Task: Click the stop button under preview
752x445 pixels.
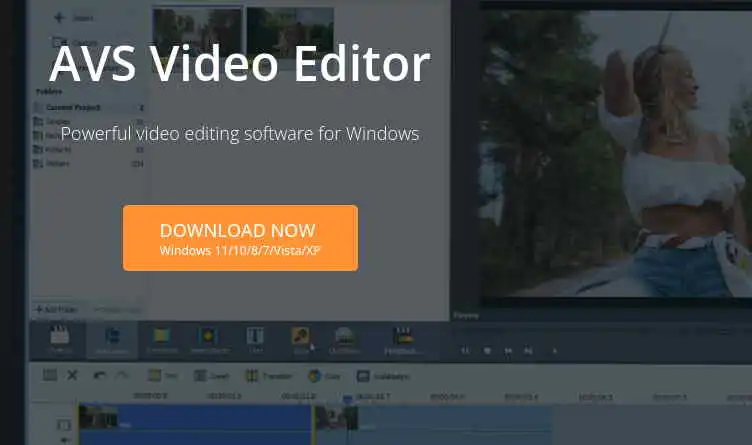Action: point(487,351)
